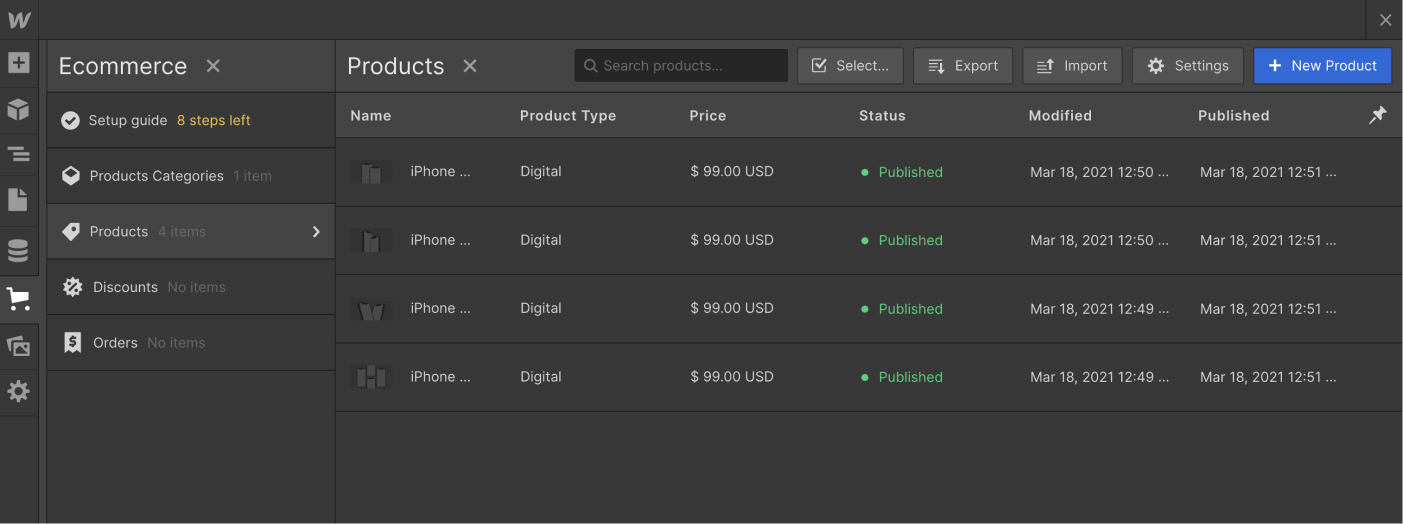Open the Ecommerce cart icon
The image size is (1403, 524).
coord(18,298)
